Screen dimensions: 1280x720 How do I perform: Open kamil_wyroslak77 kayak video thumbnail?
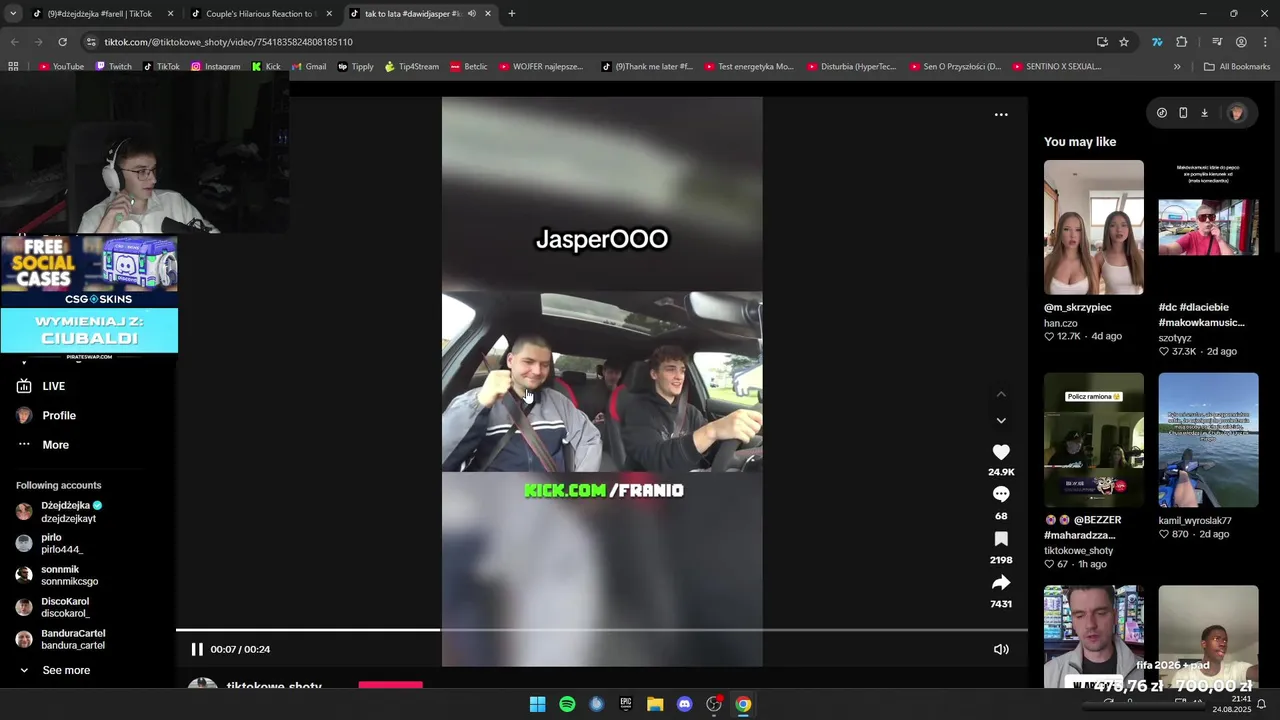(1208, 440)
